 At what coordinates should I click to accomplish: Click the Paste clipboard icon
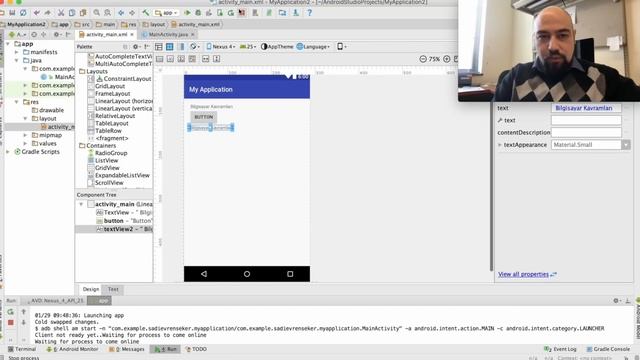83,13
